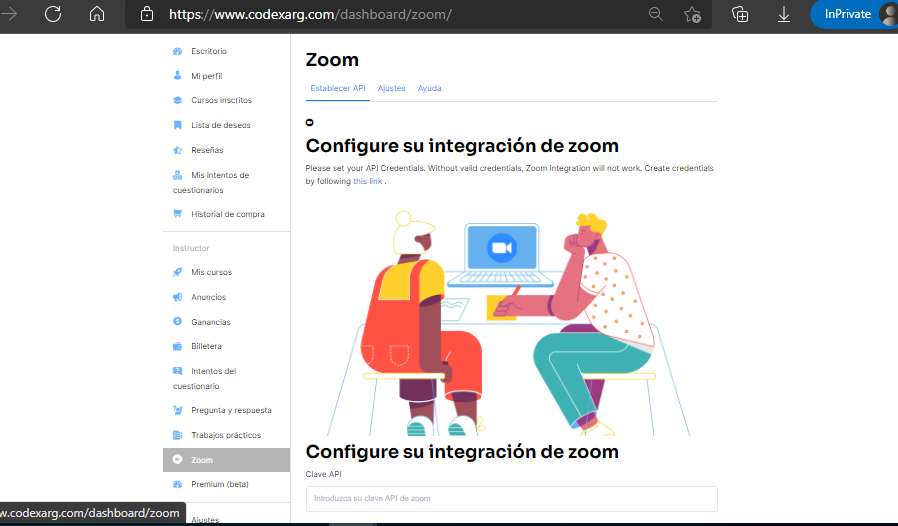Click the Mis intentos de cuestionarios icon
Screen dimensions: 898x526
tap(178, 175)
